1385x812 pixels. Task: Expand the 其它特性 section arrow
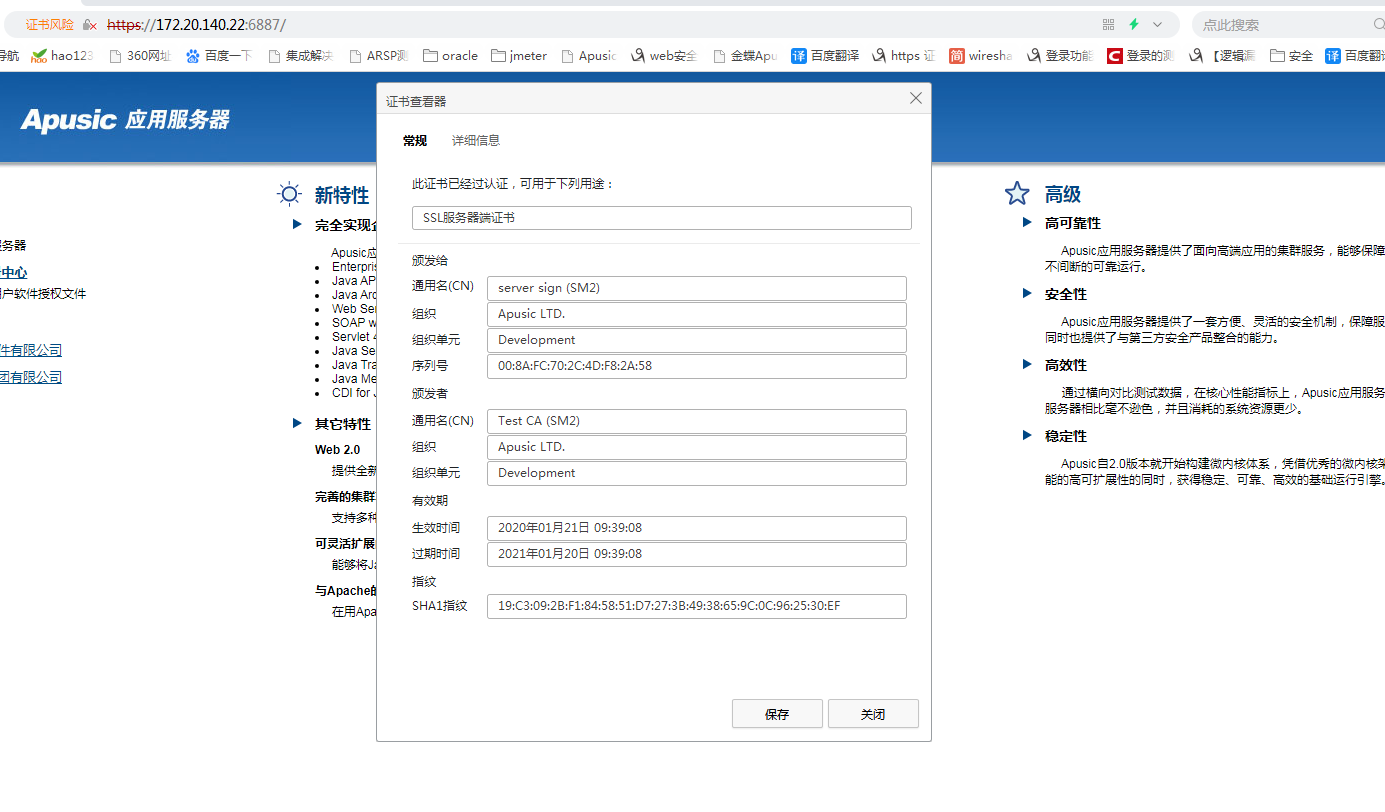(x=297, y=424)
